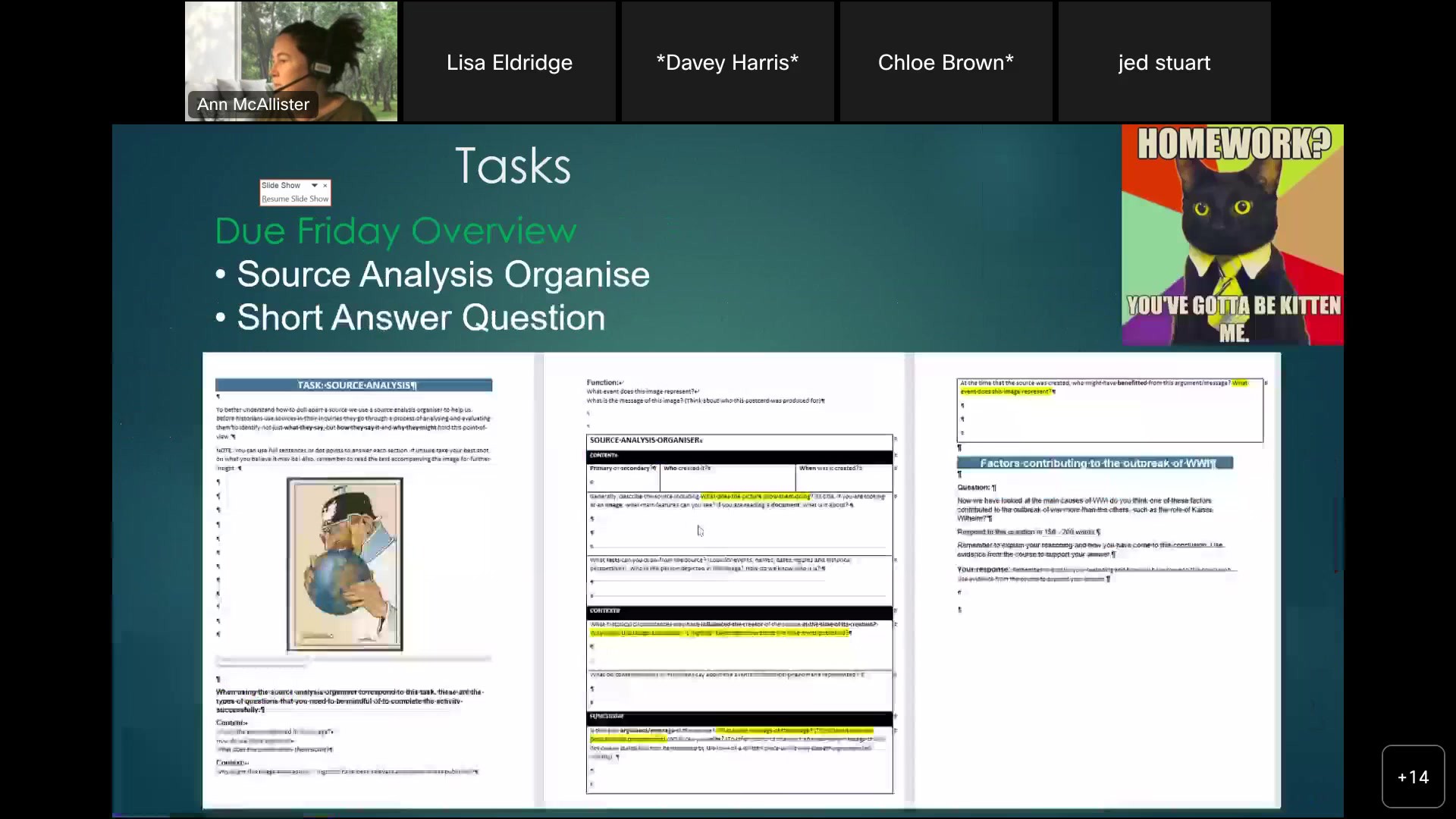1456x819 pixels.
Task: Select the Factors contributing to WWII heading
Action: 1095,463
